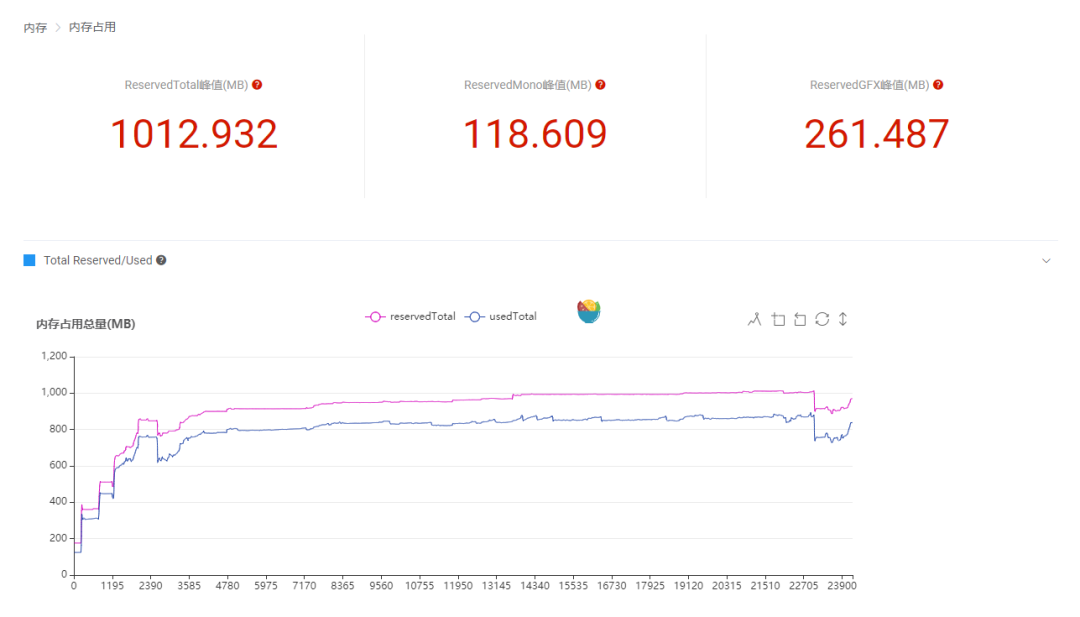Click the 23900 x-axis label
Image resolution: width=1080 pixels, height=617 pixels.
coord(842,586)
